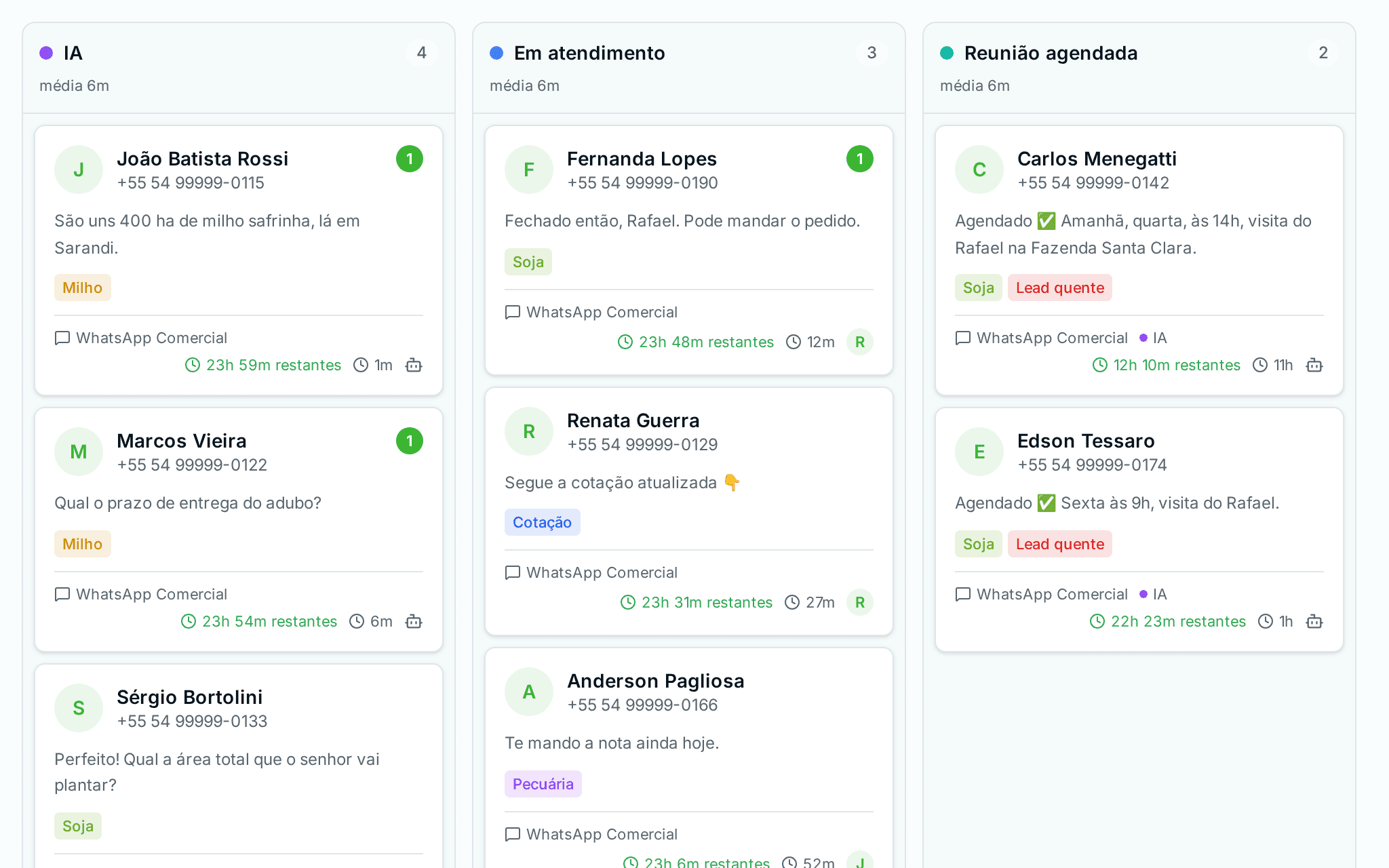Screen dimensions: 1389x868
Task: Click the message 'Fechado então, Rafael. Pode mandar o pedido.'
Action: (x=682, y=221)
